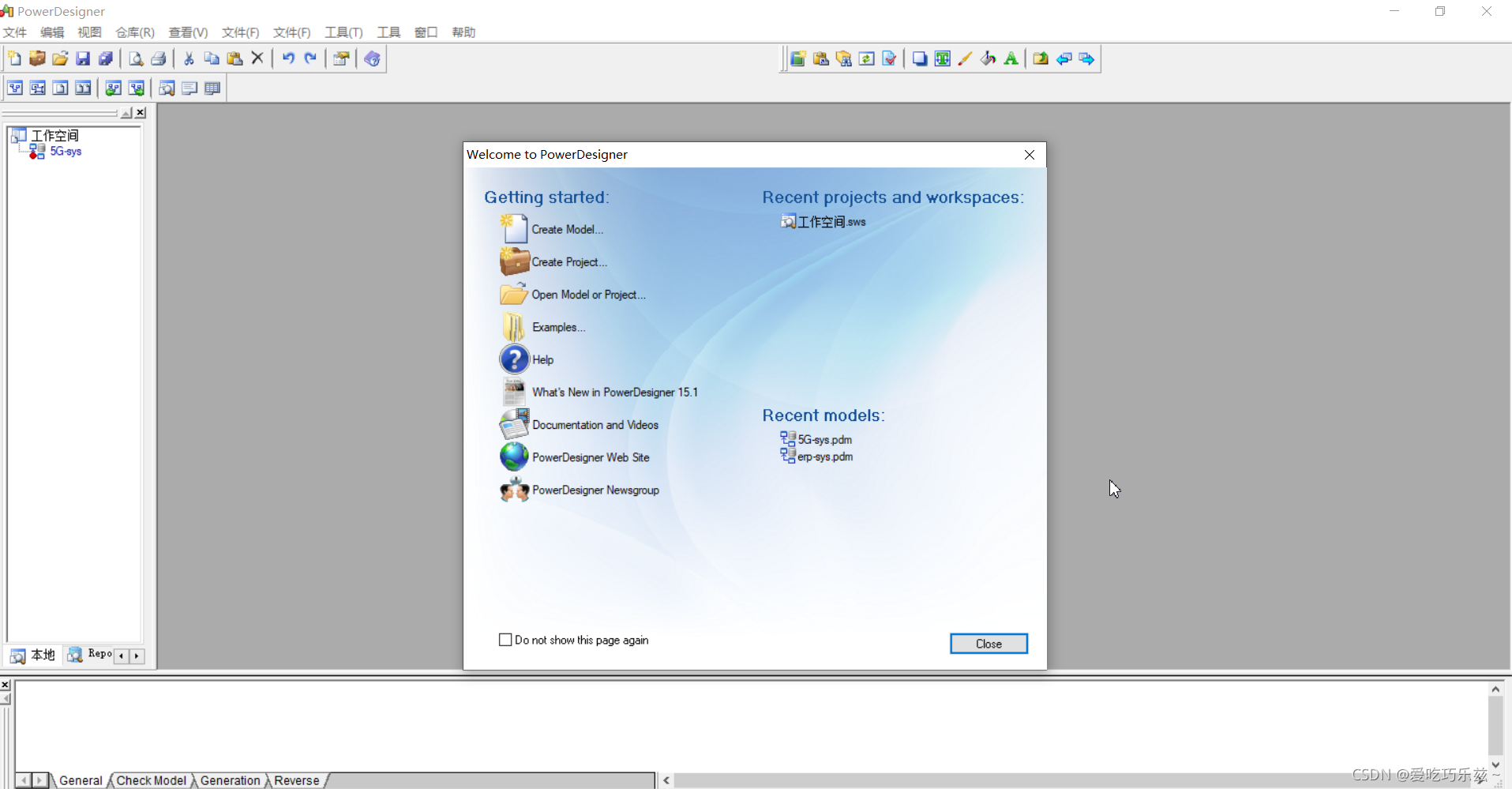This screenshot has width=1512, height=789.
Task: Click the folder with up arrow icon
Action: [x=1041, y=58]
